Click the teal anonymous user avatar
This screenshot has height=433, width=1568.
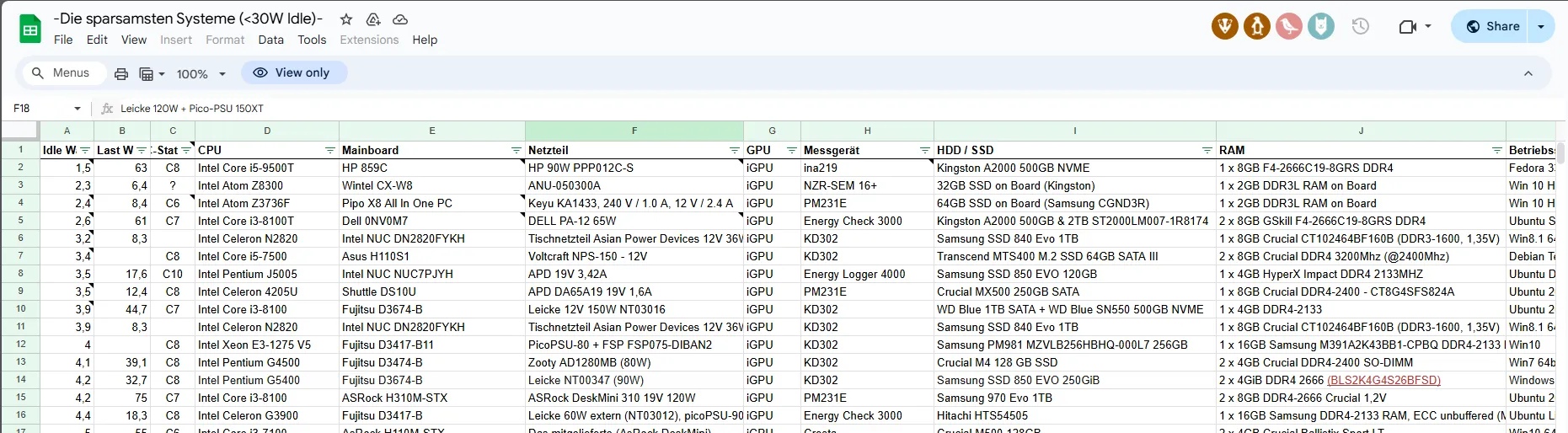1320,26
